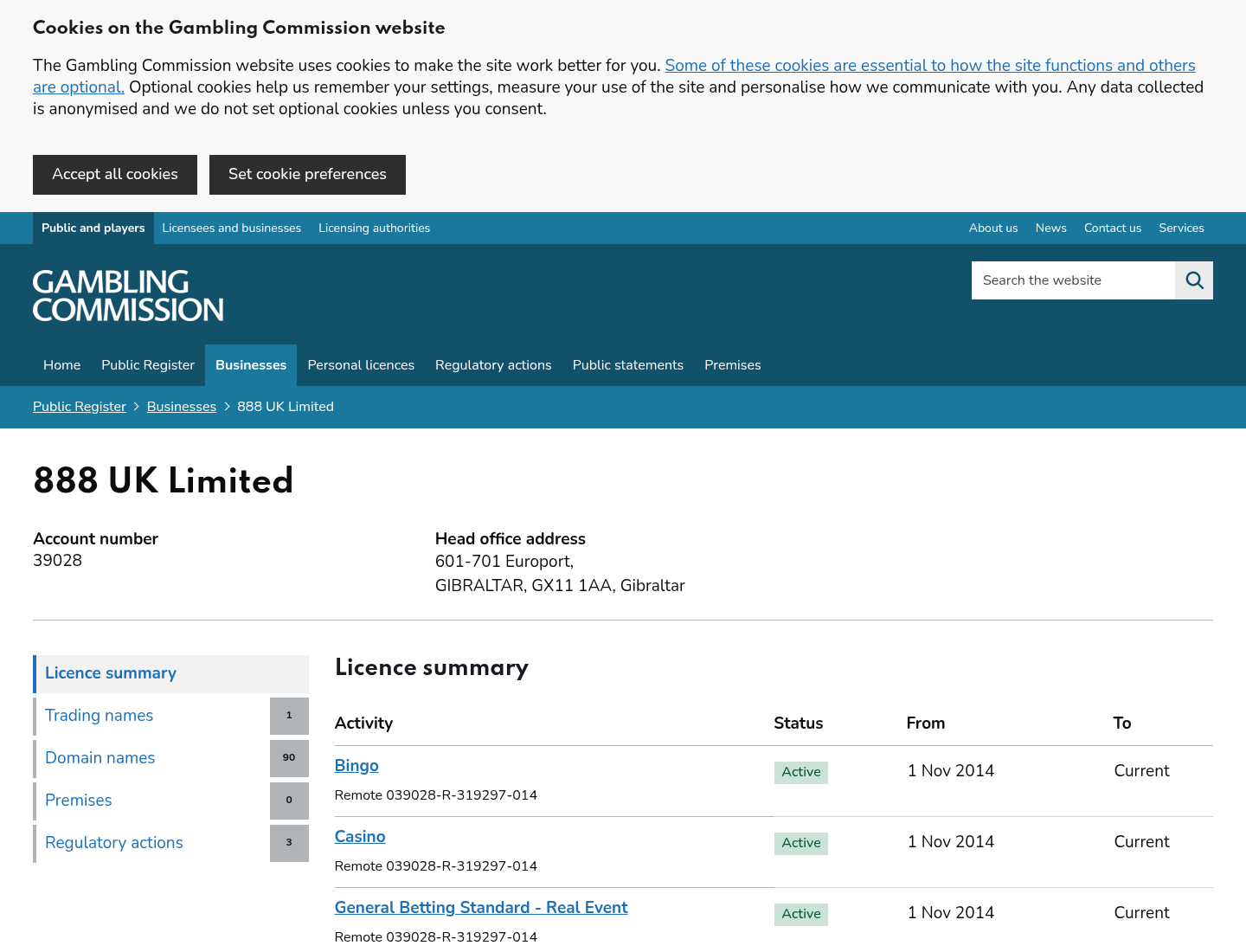Click the Premises count badge 0
1246x952 pixels.
pyautogui.click(x=289, y=801)
